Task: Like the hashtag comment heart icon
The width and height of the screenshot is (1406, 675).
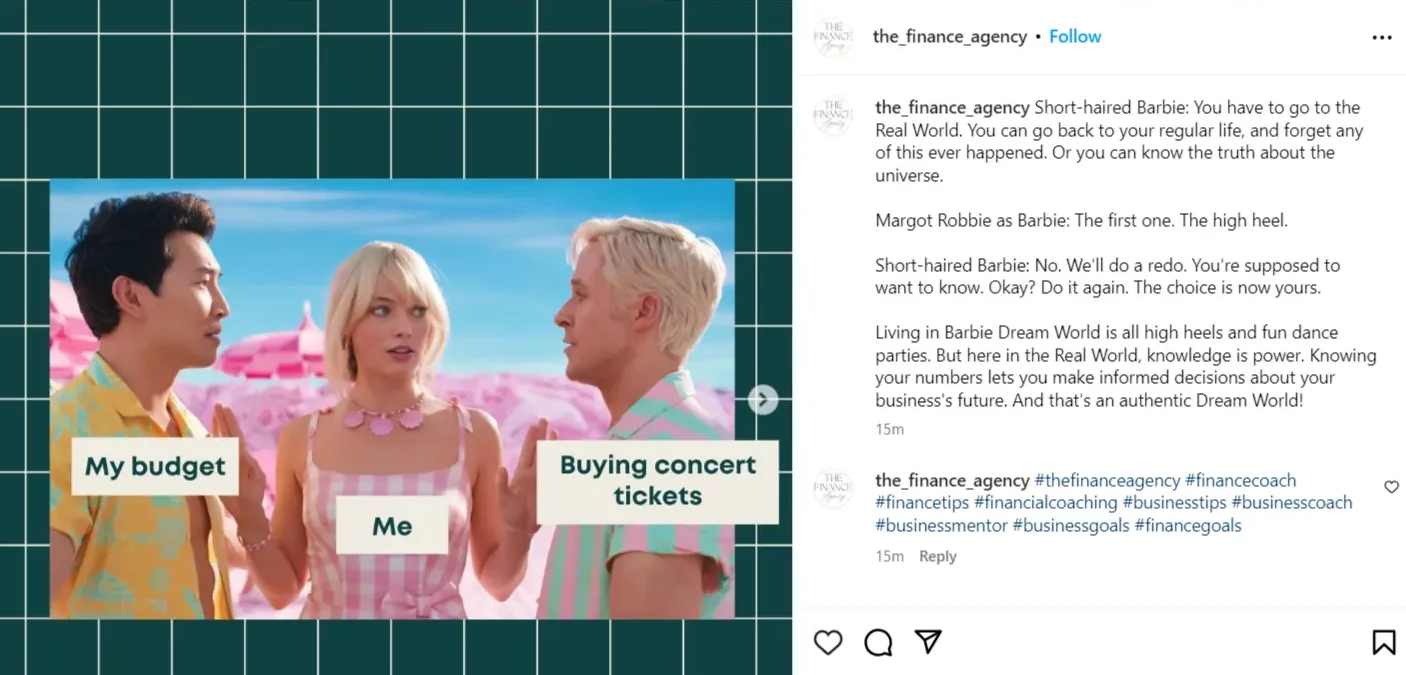Action: 1391,487
